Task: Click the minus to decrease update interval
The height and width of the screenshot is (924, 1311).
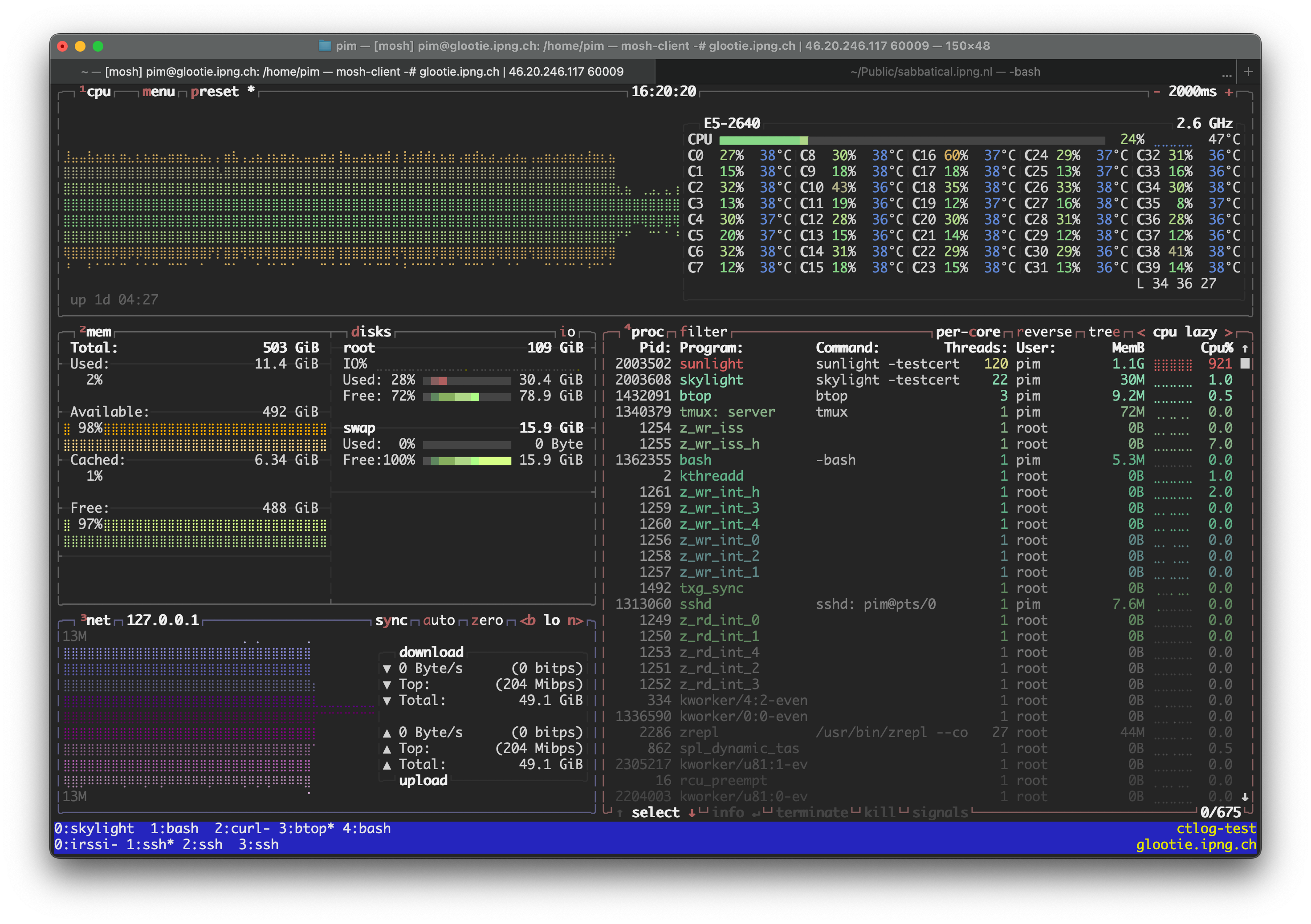Action: point(1156,92)
